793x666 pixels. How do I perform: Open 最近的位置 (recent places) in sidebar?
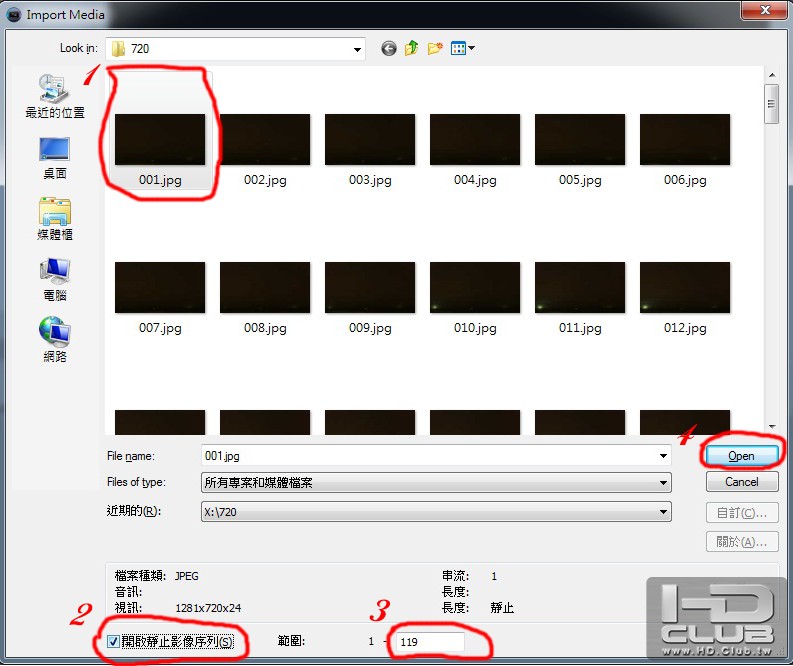pos(55,97)
